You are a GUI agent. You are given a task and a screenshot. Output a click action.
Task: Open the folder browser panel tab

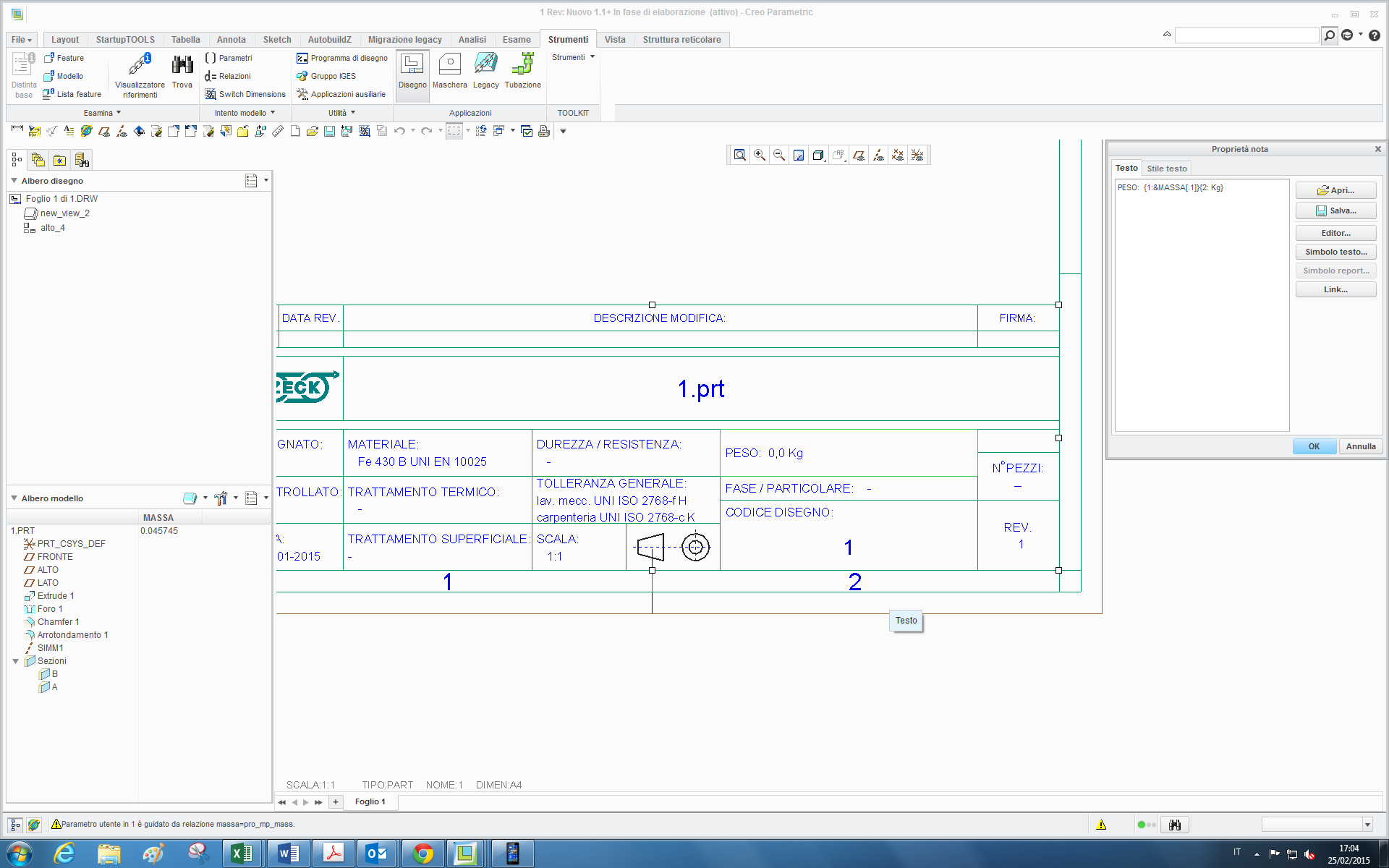coord(38,160)
